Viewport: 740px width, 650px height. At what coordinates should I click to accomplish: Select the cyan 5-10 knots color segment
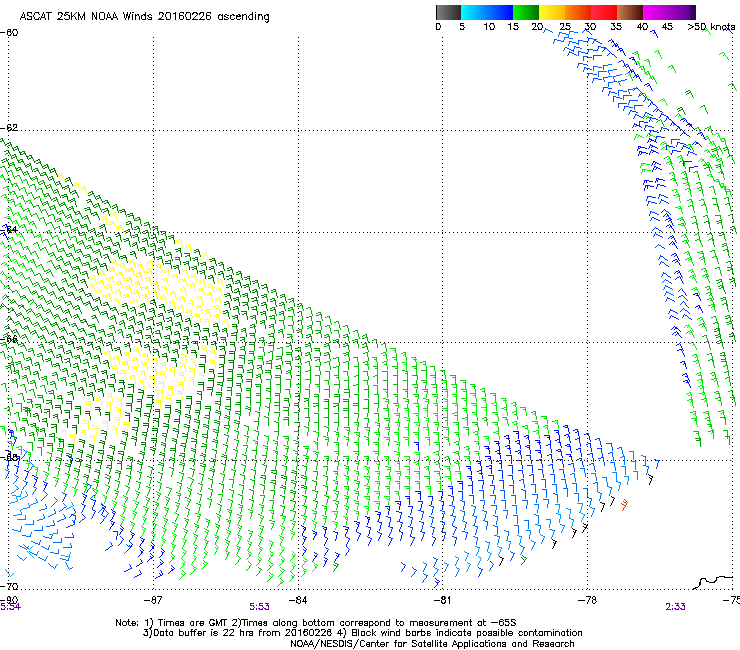tap(474, 12)
